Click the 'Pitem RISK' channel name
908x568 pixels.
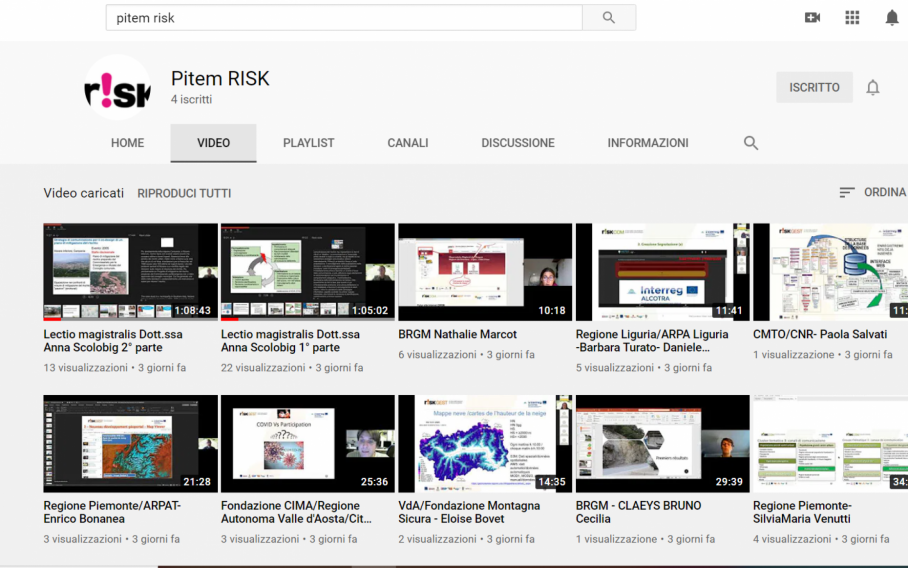pyautogui.click(x=220, y=78)
